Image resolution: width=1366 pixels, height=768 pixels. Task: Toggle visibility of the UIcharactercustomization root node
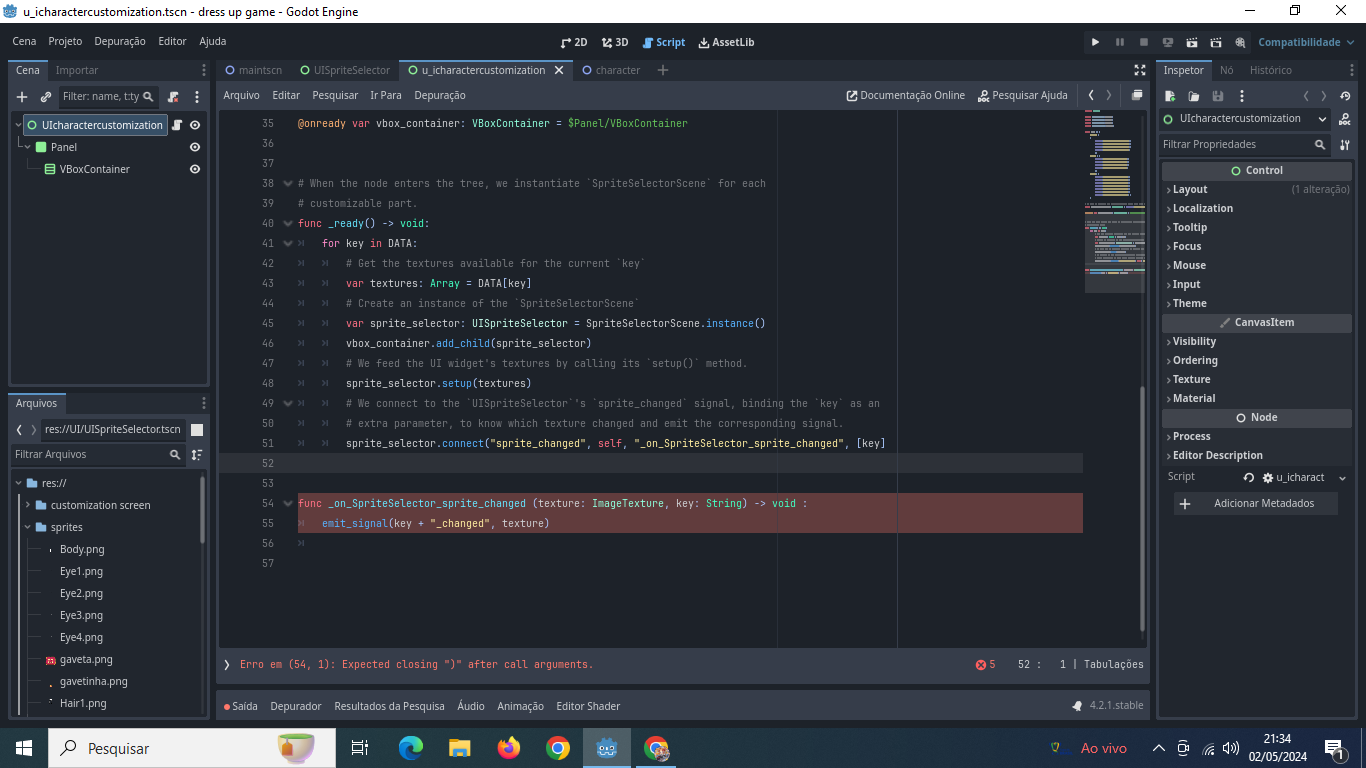click(196, 124)
